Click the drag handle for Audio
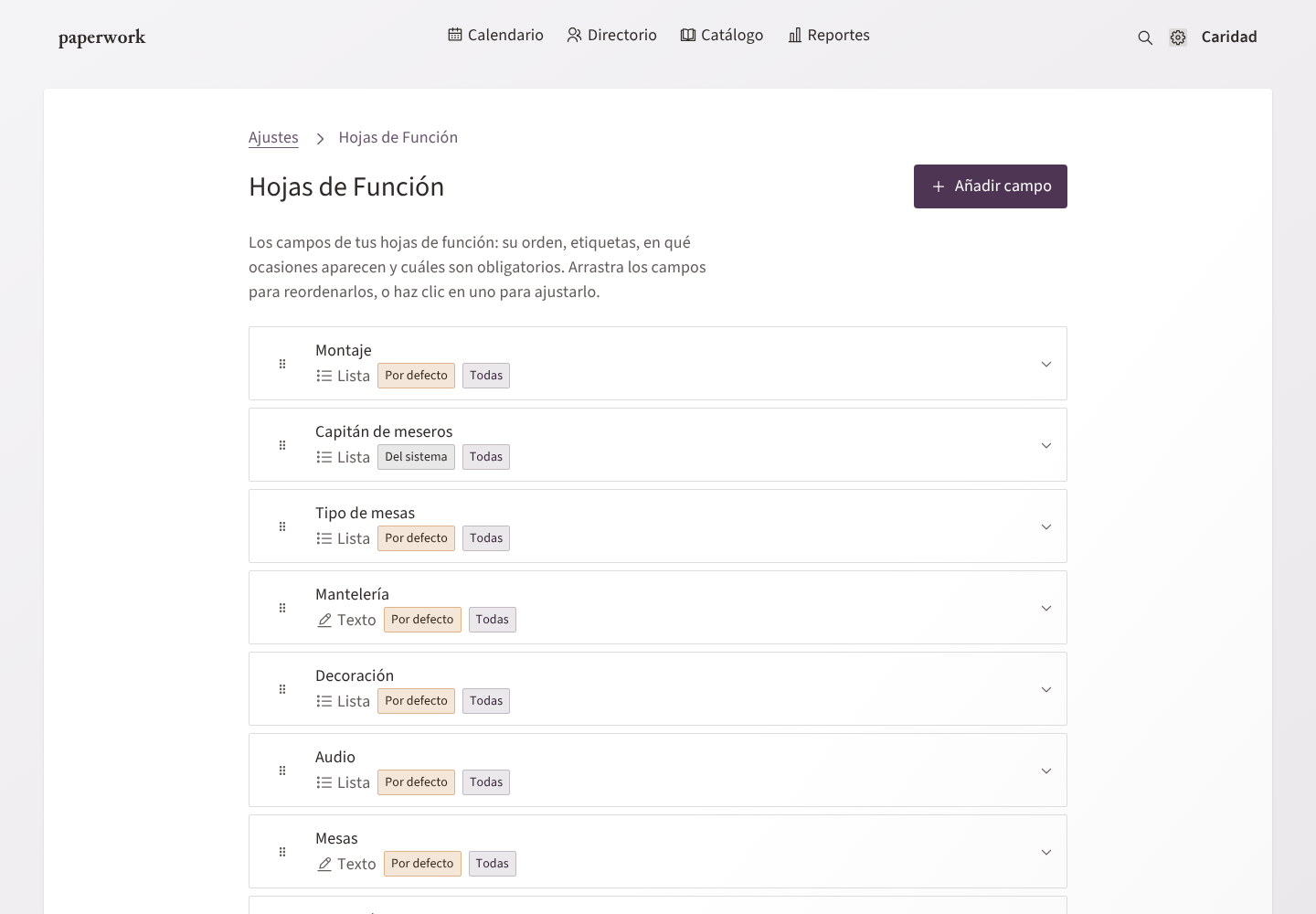 click(x=282, y=771)
